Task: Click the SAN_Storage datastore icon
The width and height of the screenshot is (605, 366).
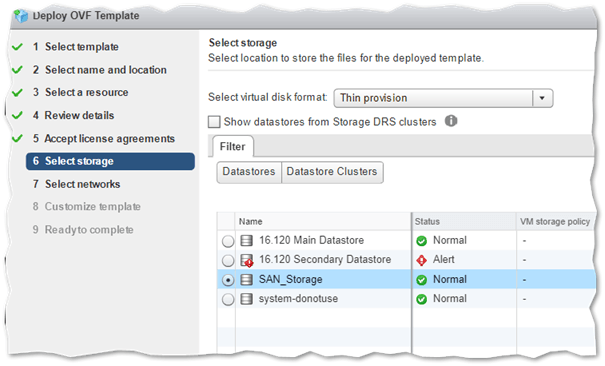Action: 247,280
